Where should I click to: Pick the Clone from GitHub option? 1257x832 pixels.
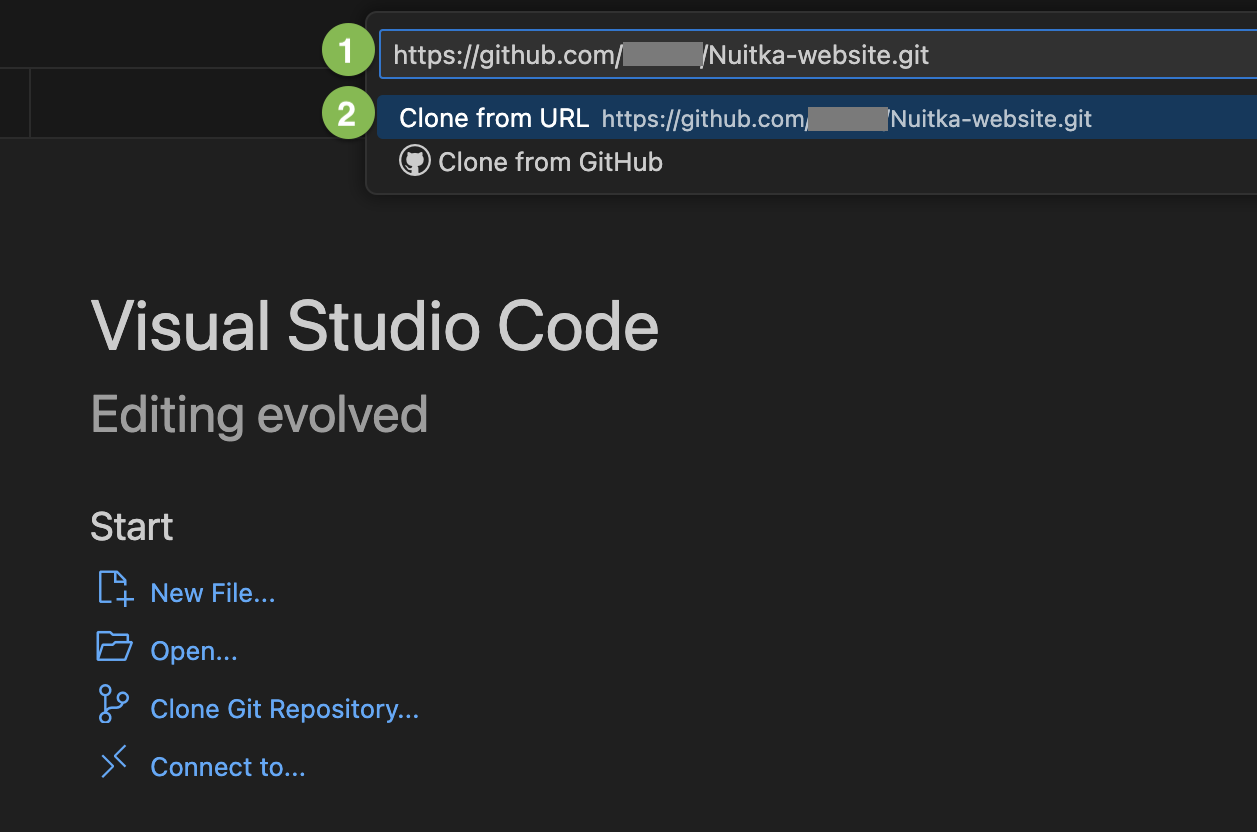[550, 162]
